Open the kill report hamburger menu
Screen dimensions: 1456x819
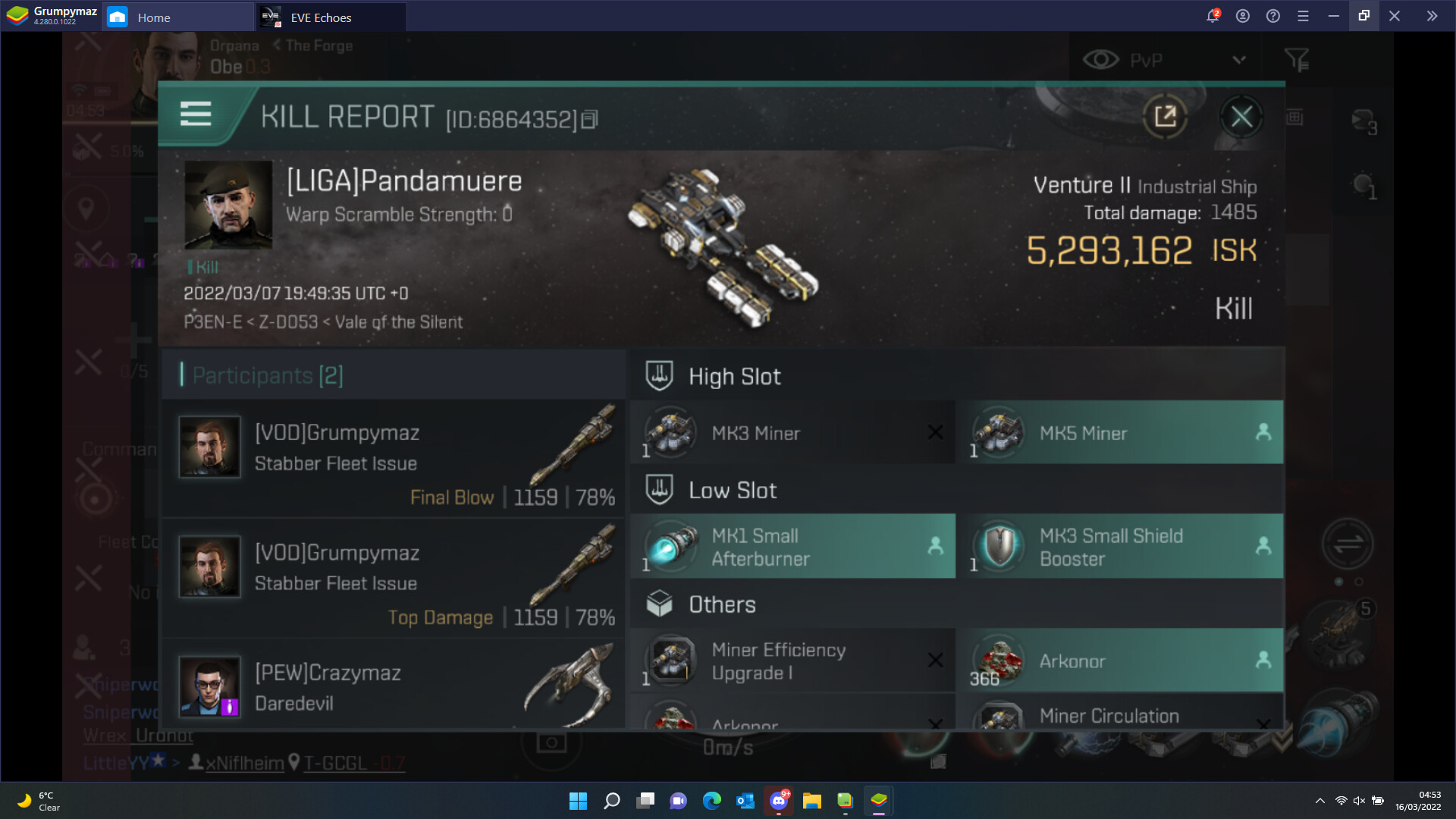click(195, 114)
